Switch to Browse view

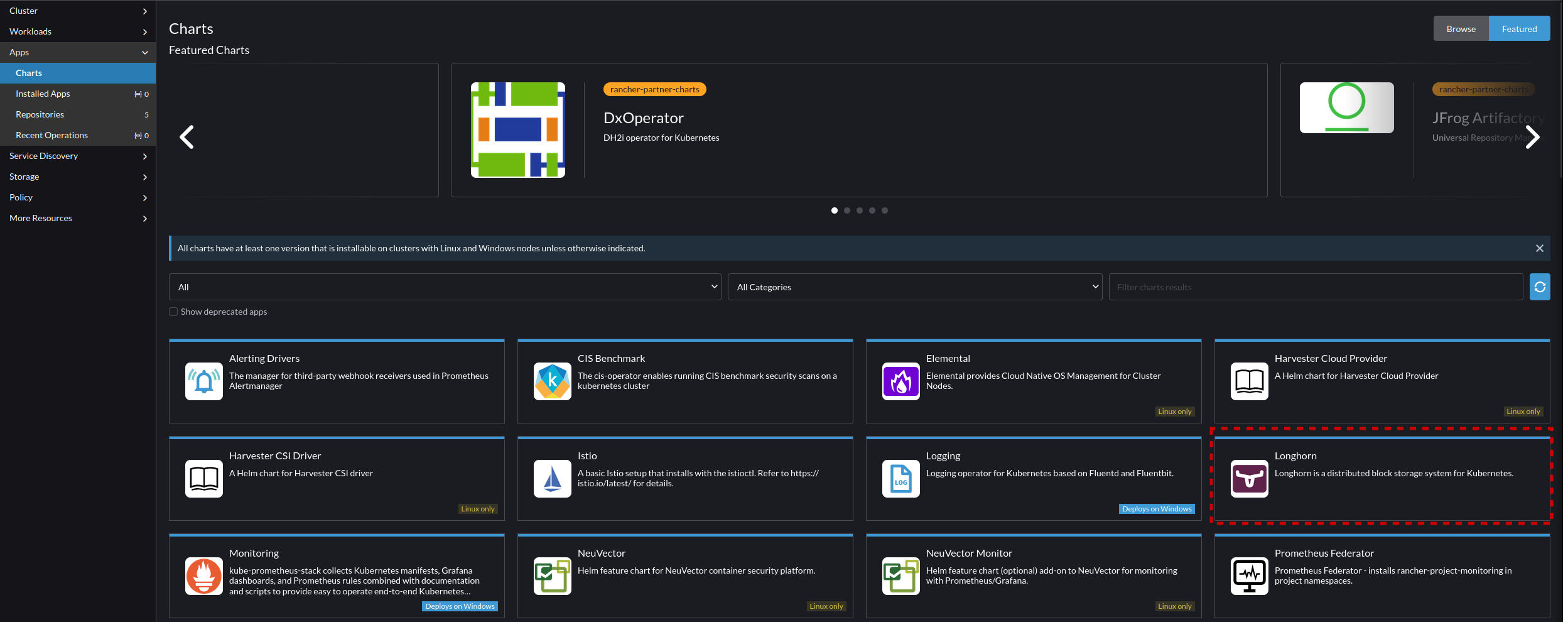pos(1461,29)
